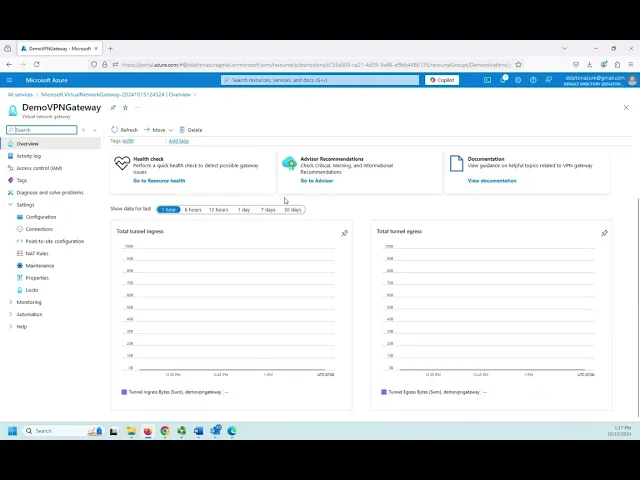Add DemoVPNGateway to favorites star
This screenshot has height=480, width=640.
pos(125,107)
